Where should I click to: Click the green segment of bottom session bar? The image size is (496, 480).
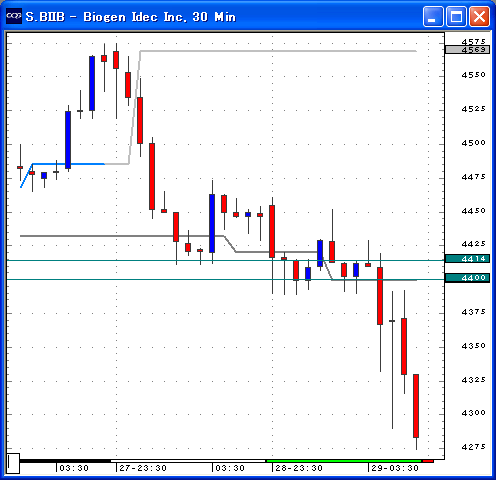344,461
